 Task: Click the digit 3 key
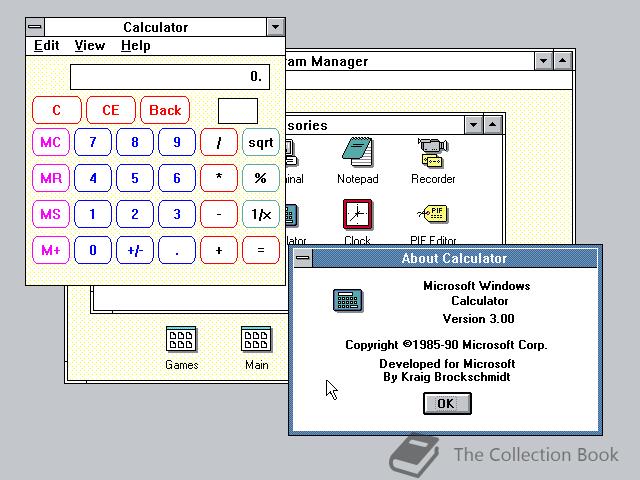(177, 214)
